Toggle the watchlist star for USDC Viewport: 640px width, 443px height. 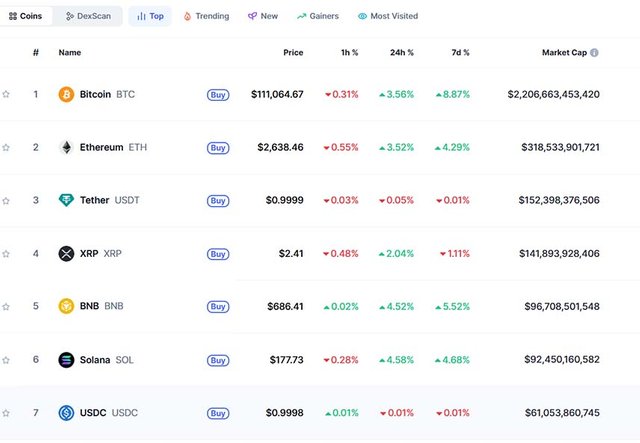click(x=6, y=413)
